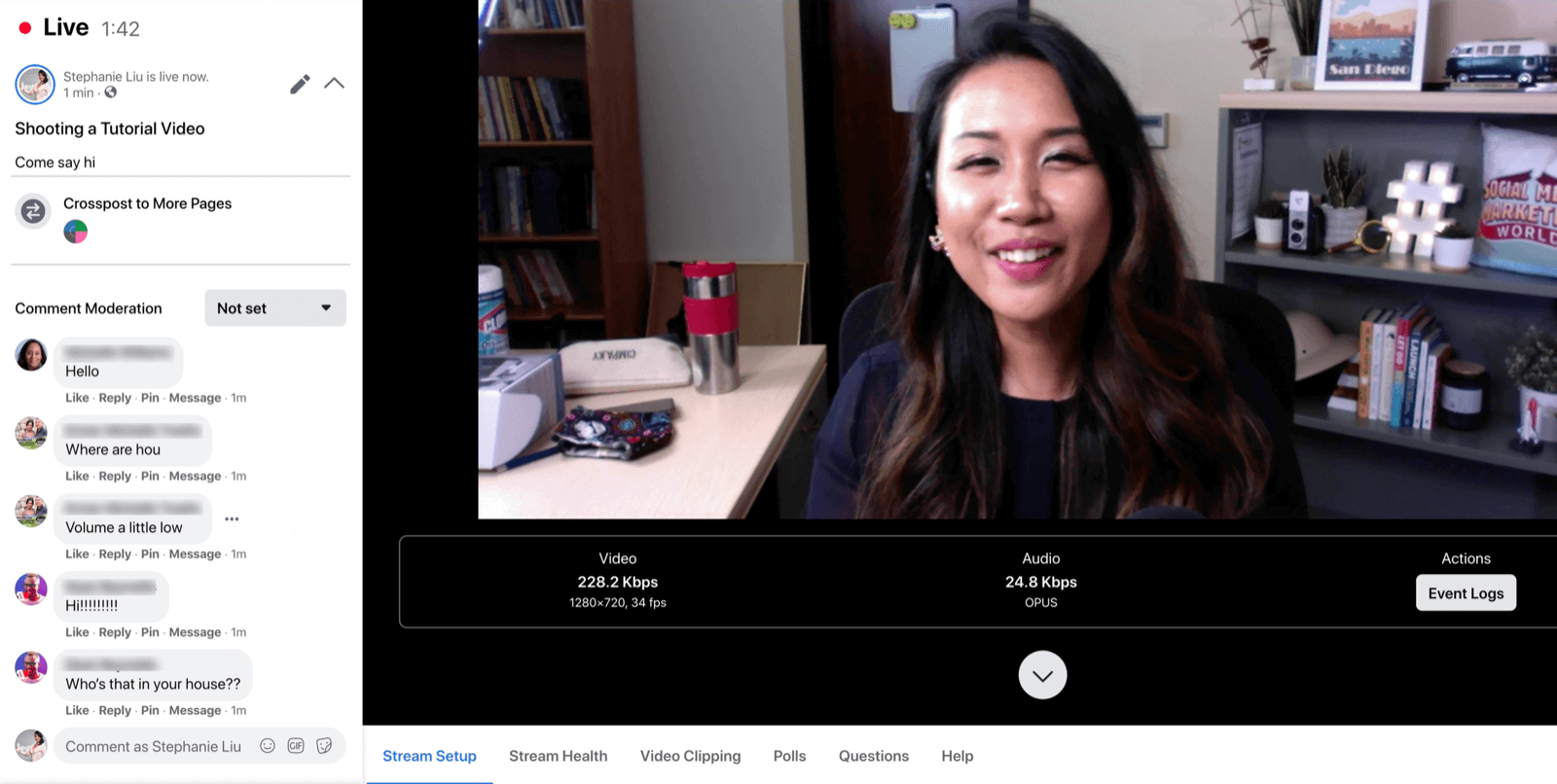Image resolution: width=1557 pixels, height=784 pixels.
Task: Open Event Logs
Action: coord(1466,593)
